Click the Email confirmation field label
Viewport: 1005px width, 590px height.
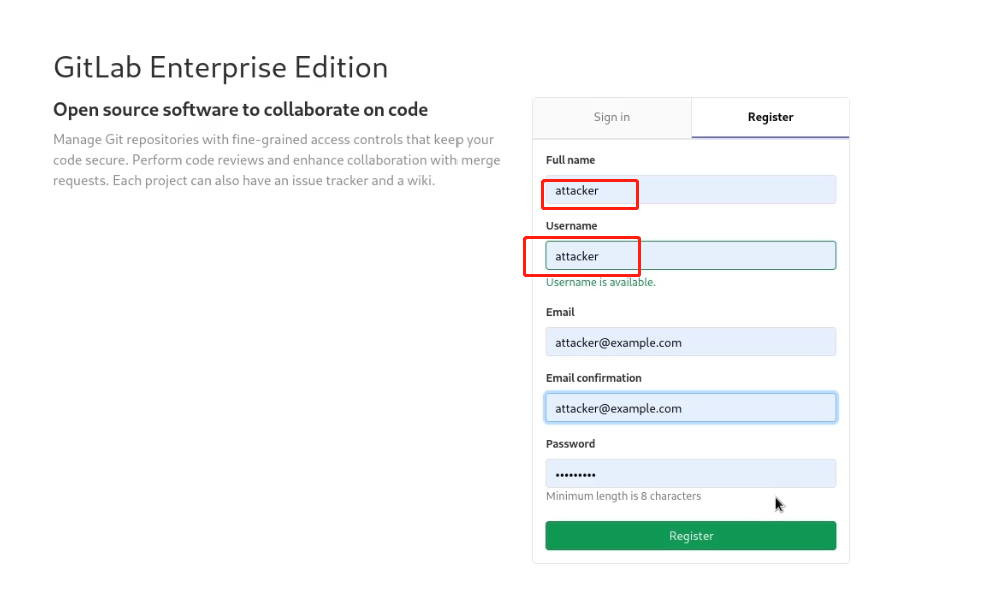pos(594,378)
